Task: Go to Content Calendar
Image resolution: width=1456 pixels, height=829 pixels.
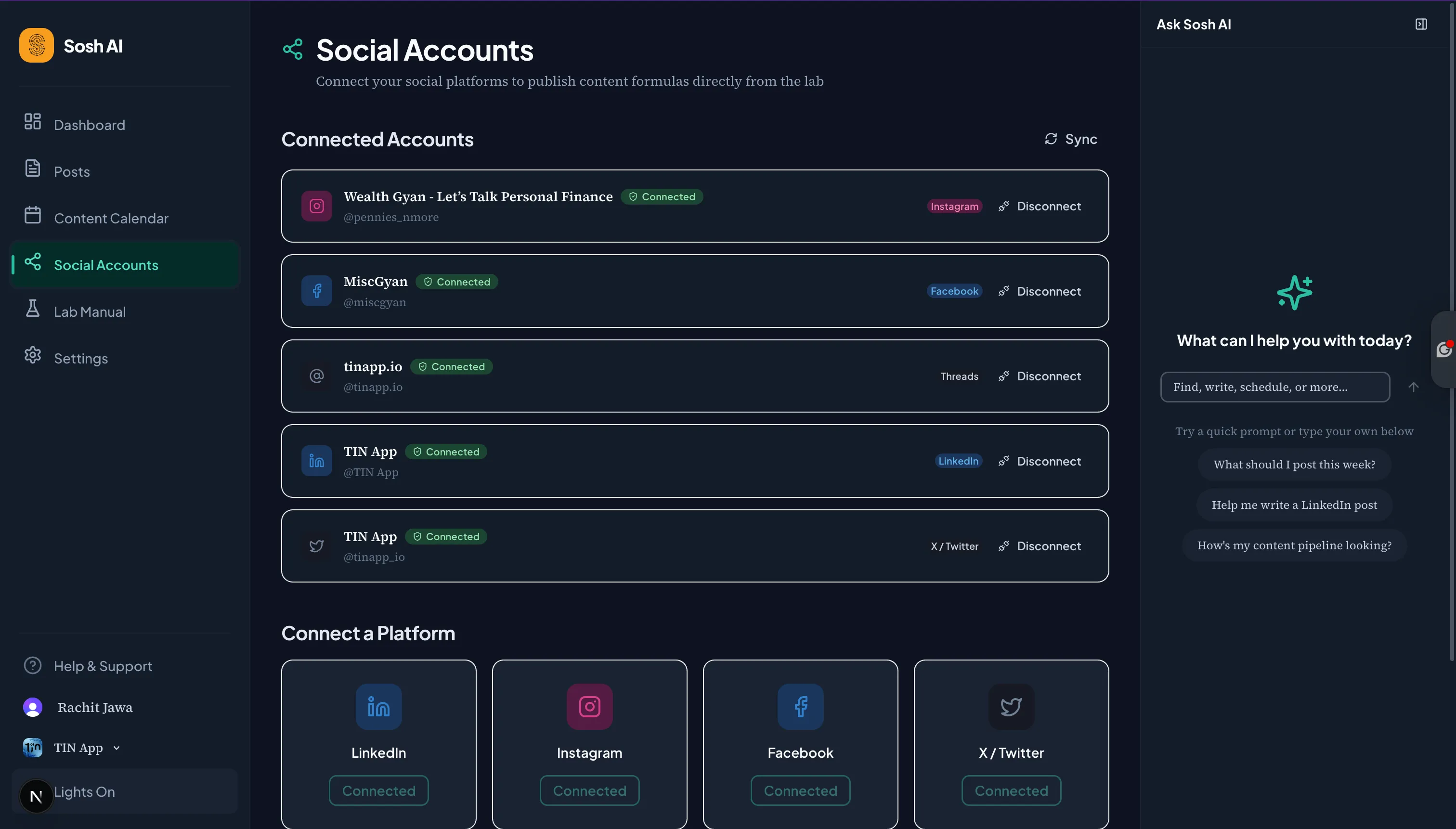Action: 125,218
